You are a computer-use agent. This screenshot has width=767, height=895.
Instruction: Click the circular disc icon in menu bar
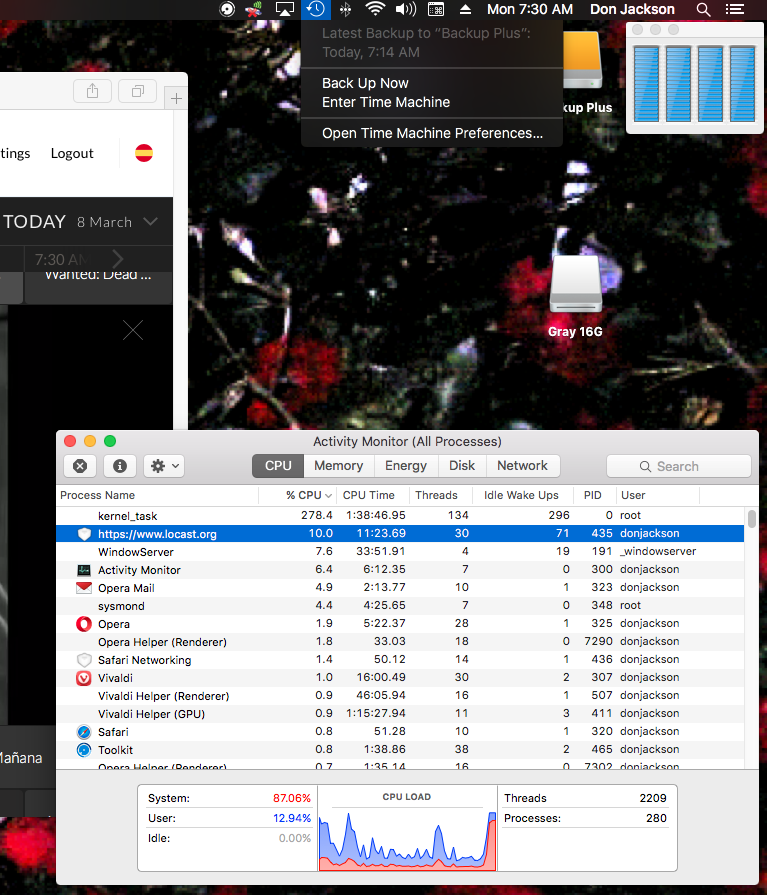tap(227, 9)
